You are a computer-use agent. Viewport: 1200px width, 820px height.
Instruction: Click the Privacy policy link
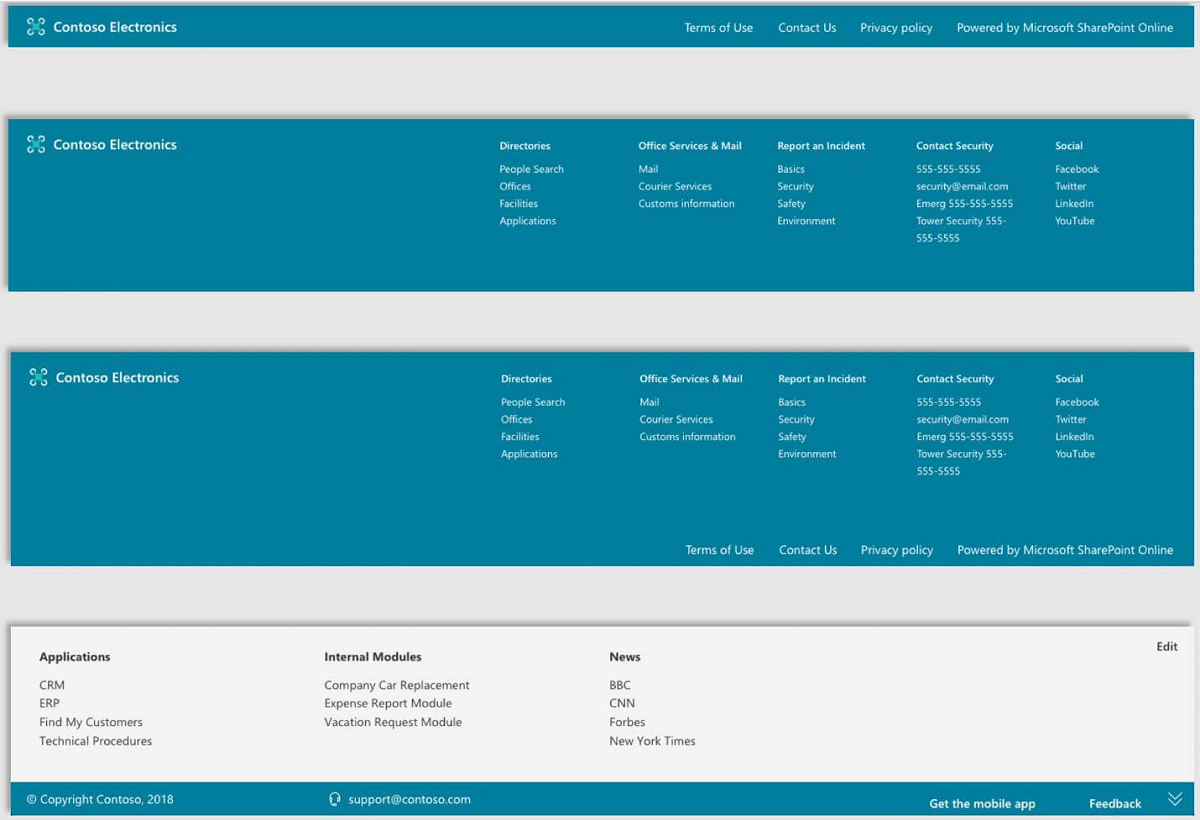(x=895, y=27)
